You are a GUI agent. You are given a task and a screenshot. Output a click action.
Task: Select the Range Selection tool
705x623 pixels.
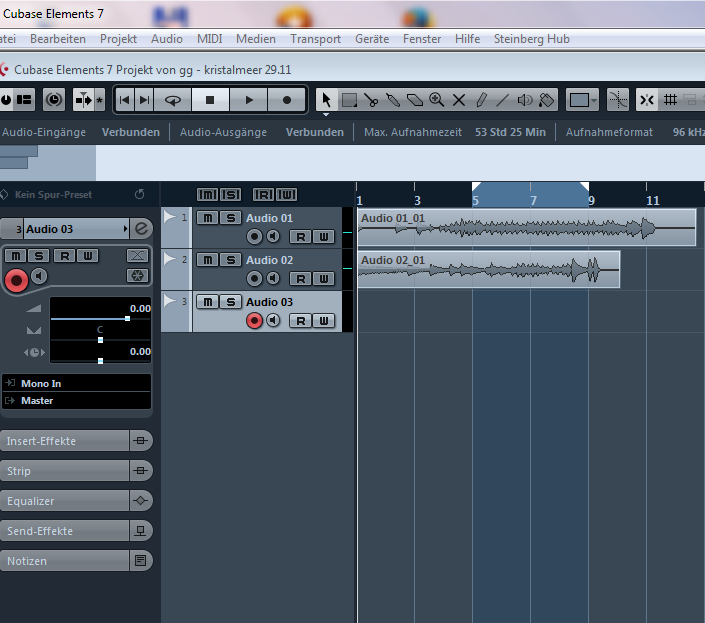click(x=349, y=100)
